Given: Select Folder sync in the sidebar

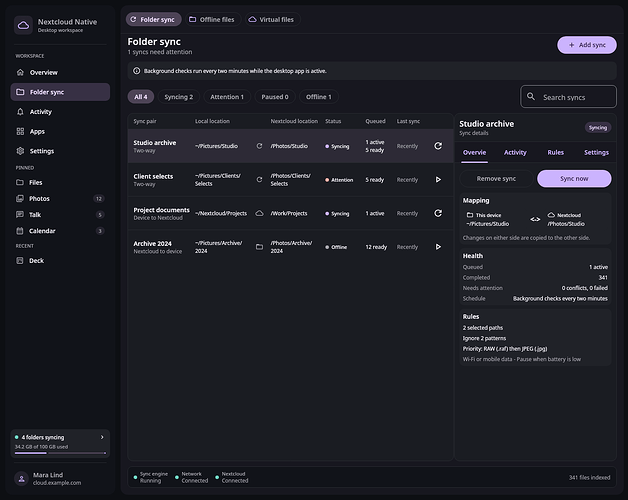Looking at the screenshot, I should pos(60,92).
